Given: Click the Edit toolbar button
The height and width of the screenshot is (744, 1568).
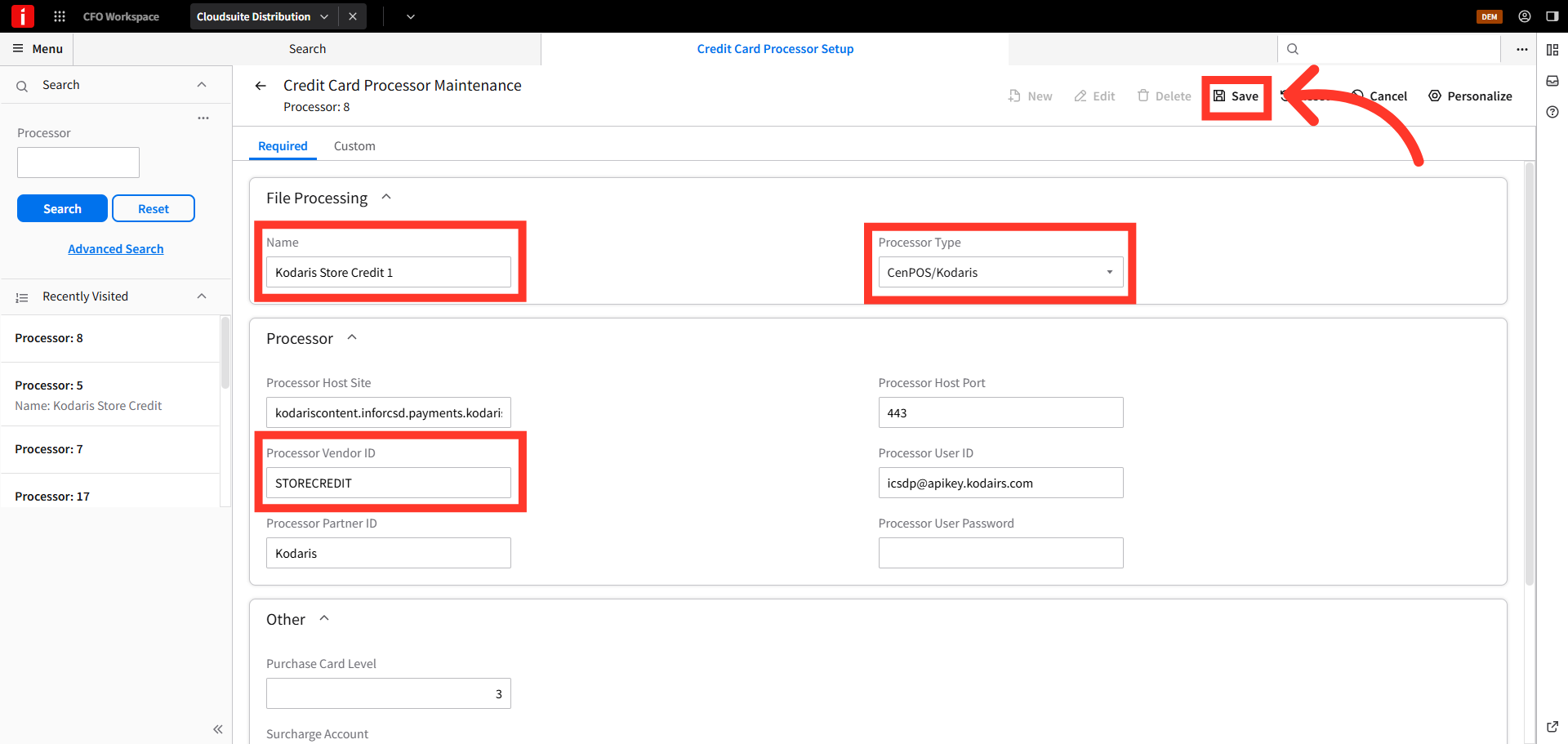Looking at the screenshot, I should (1094, 96).
